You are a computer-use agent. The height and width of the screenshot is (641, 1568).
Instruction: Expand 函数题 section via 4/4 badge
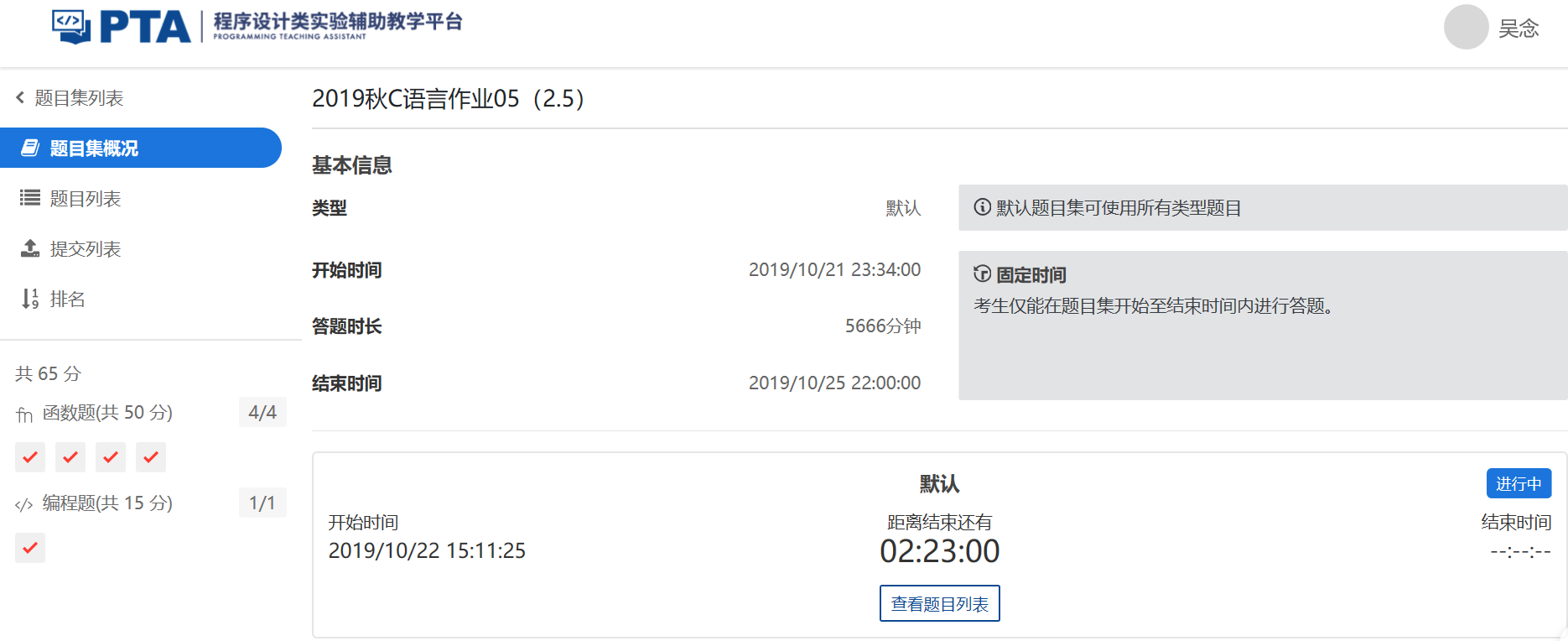(262, 412)
